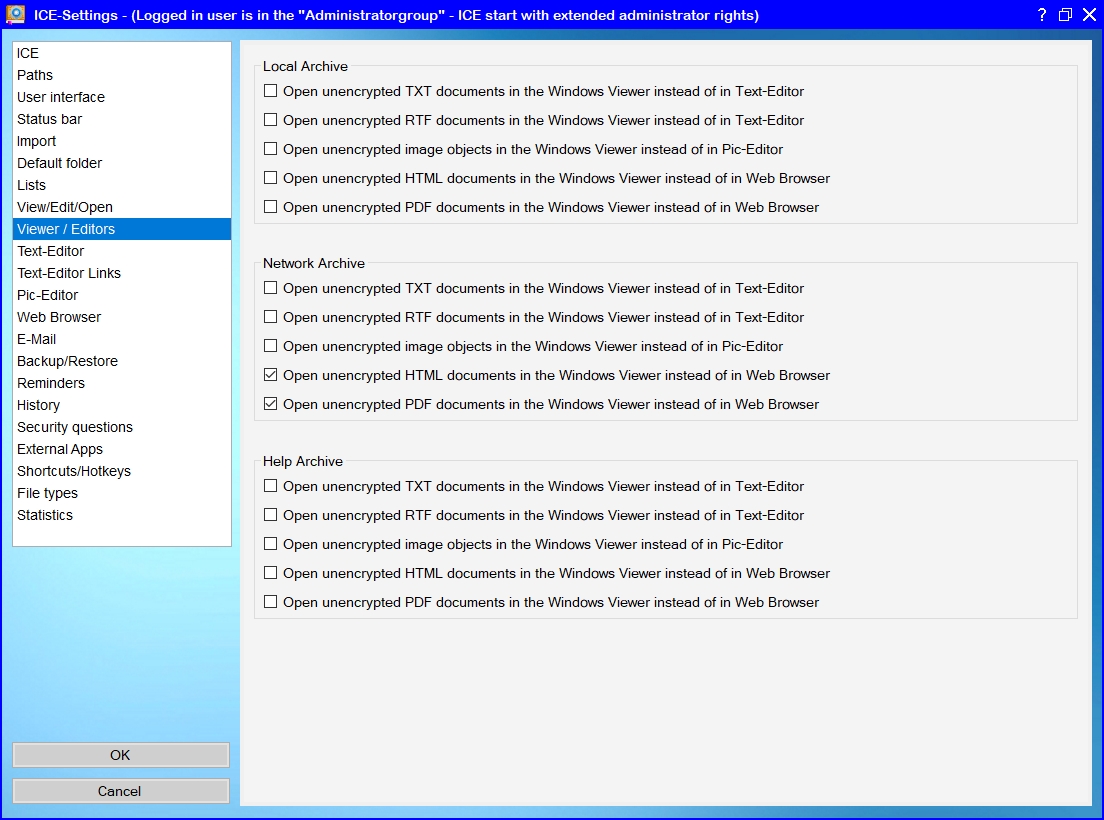Click the help question mark icon
The image size is (1104, 820).
tap(1041, 15)
